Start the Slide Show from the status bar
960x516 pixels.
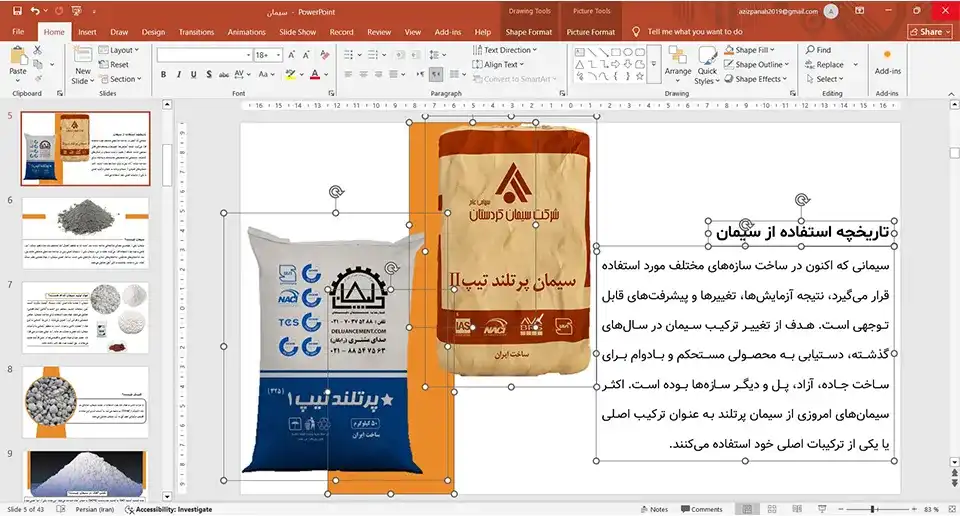(822, 509)
